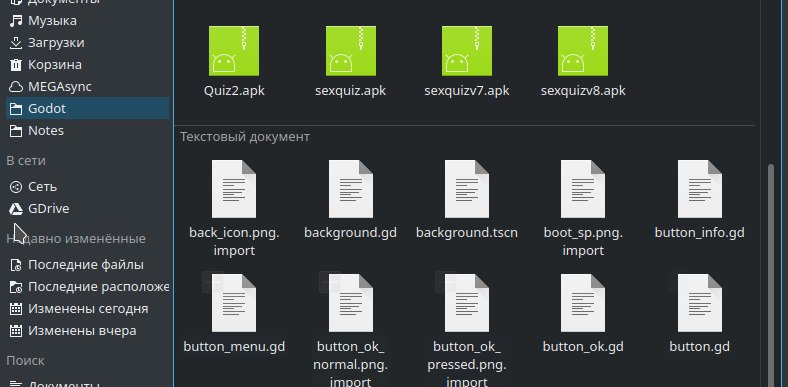Open the Notes place

[87, 131]
